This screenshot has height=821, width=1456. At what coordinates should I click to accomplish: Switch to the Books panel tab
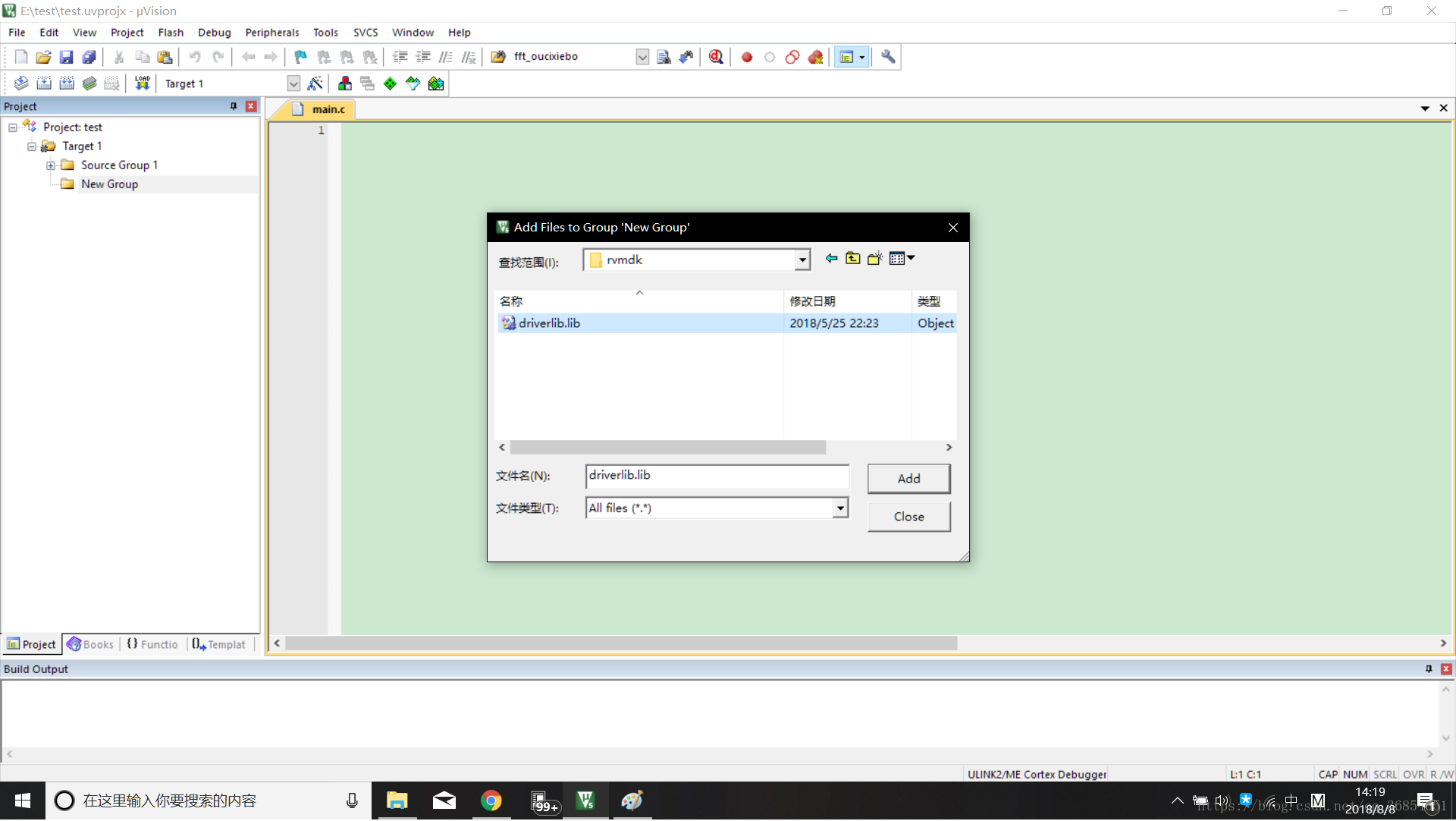click(90, 644)
